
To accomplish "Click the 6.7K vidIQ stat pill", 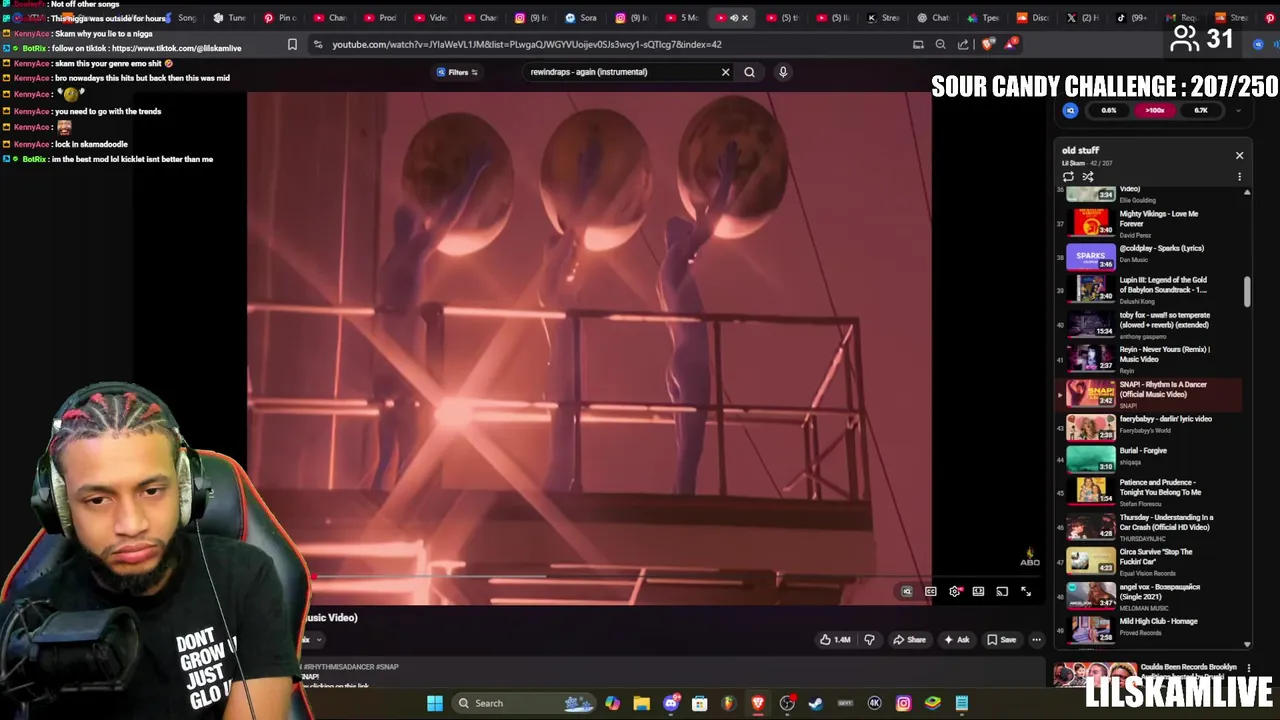I will tap(1200, 111).
